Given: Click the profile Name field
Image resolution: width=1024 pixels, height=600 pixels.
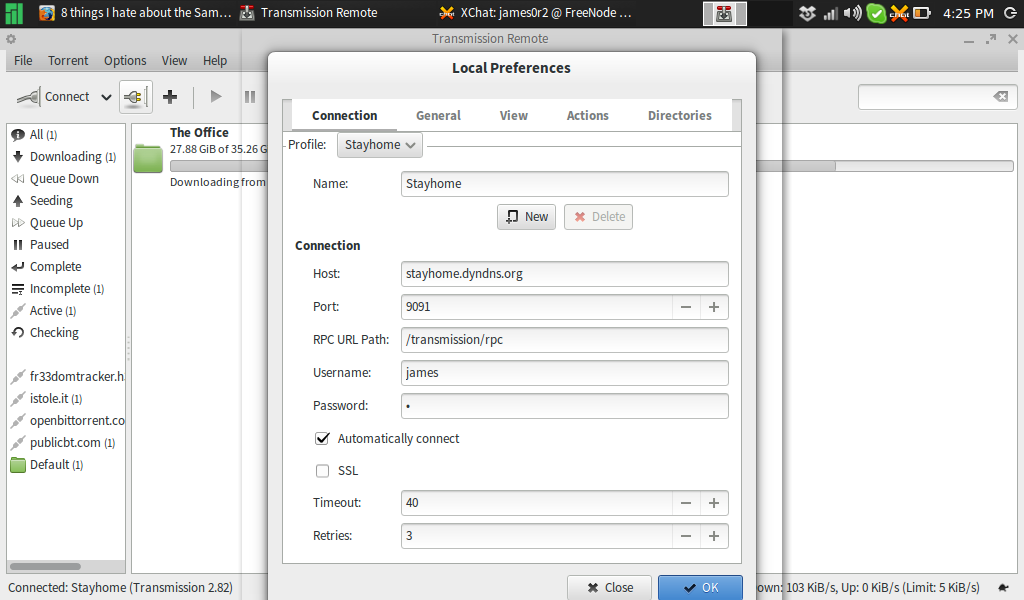Looking at the screenshot, I should click(565, 184).
